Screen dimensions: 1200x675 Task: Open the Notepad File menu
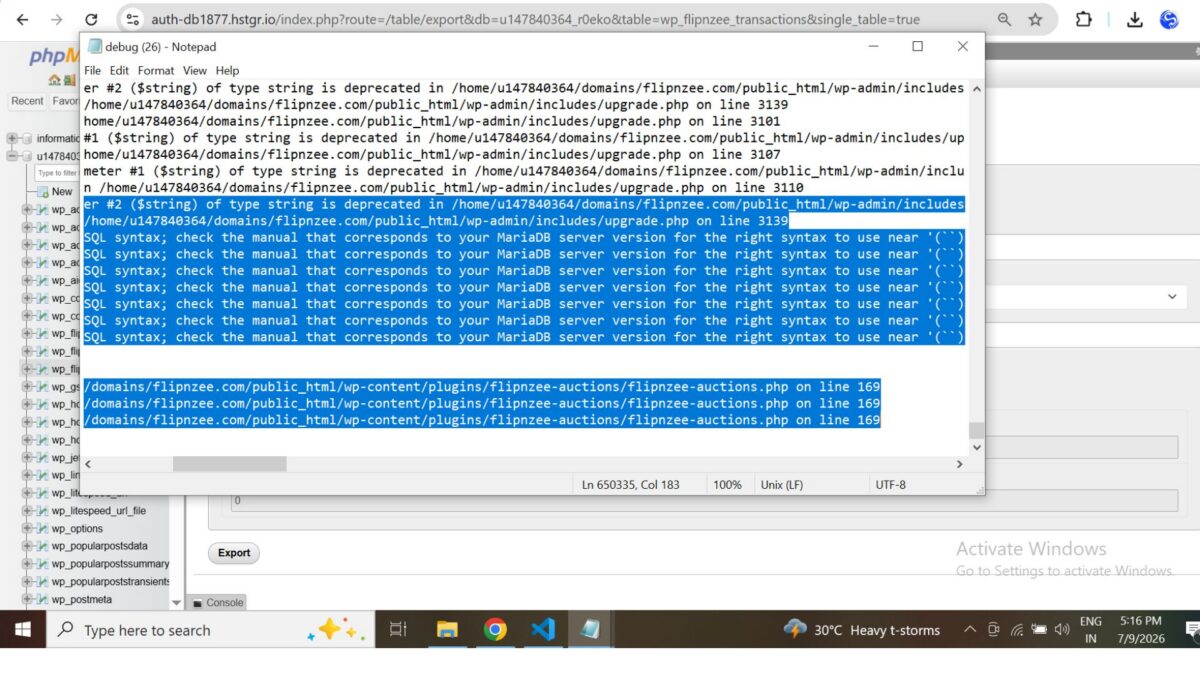pyautogui.click(x=93, y=71)
